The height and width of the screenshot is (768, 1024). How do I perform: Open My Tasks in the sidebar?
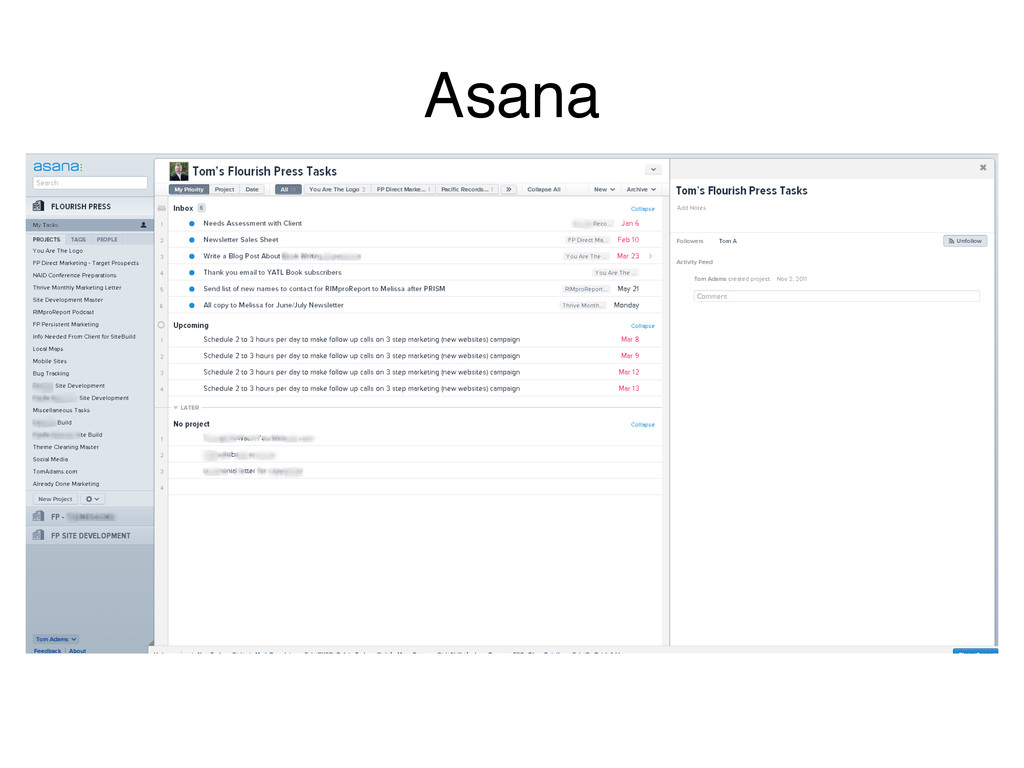tap(89, 225)
